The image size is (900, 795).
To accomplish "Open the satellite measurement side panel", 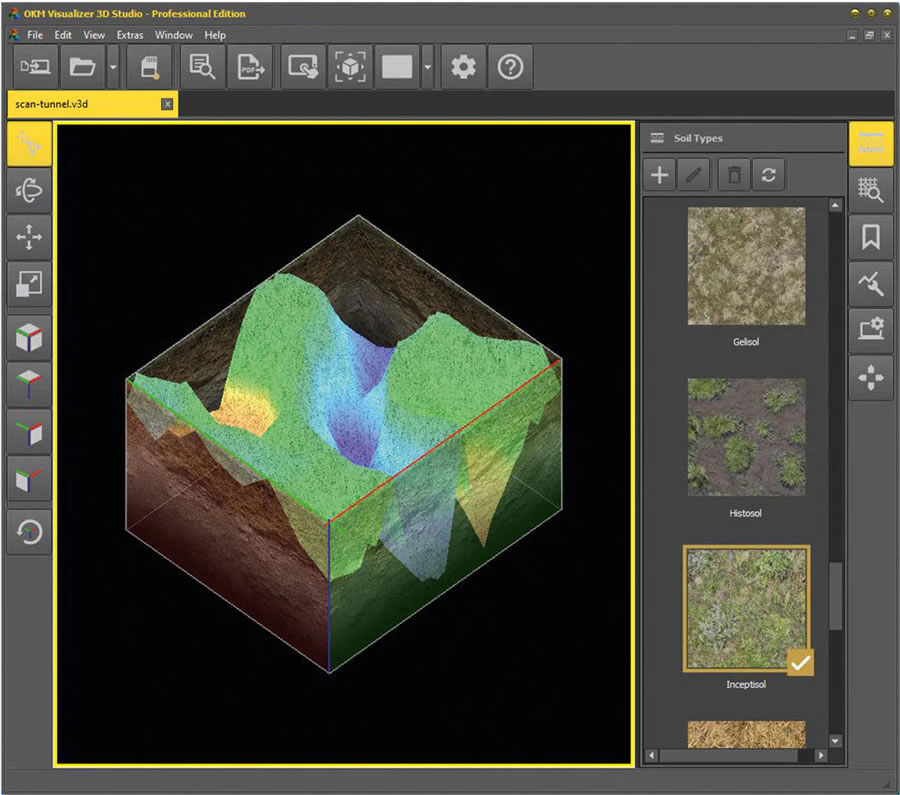I will pos(871,284).
